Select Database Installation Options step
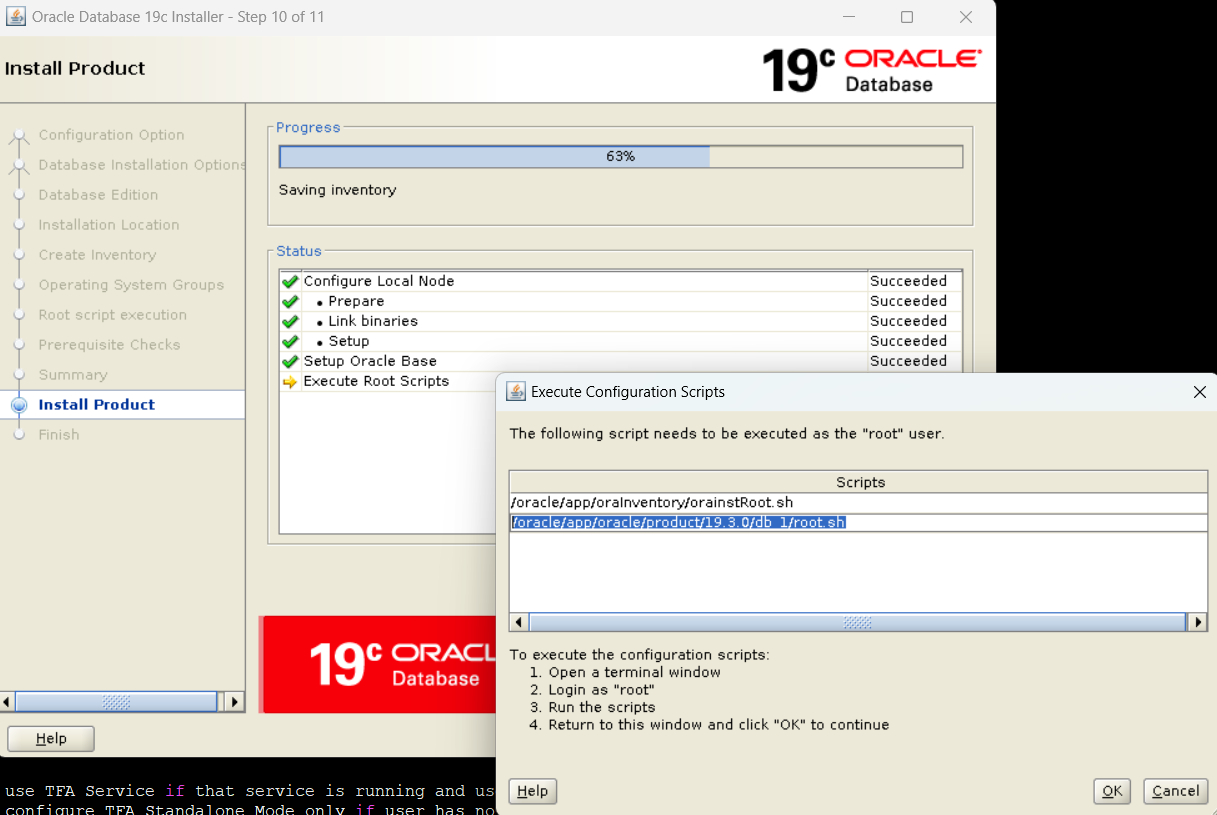Screen dimensions: 1217x815 click(x=141, y=165)
